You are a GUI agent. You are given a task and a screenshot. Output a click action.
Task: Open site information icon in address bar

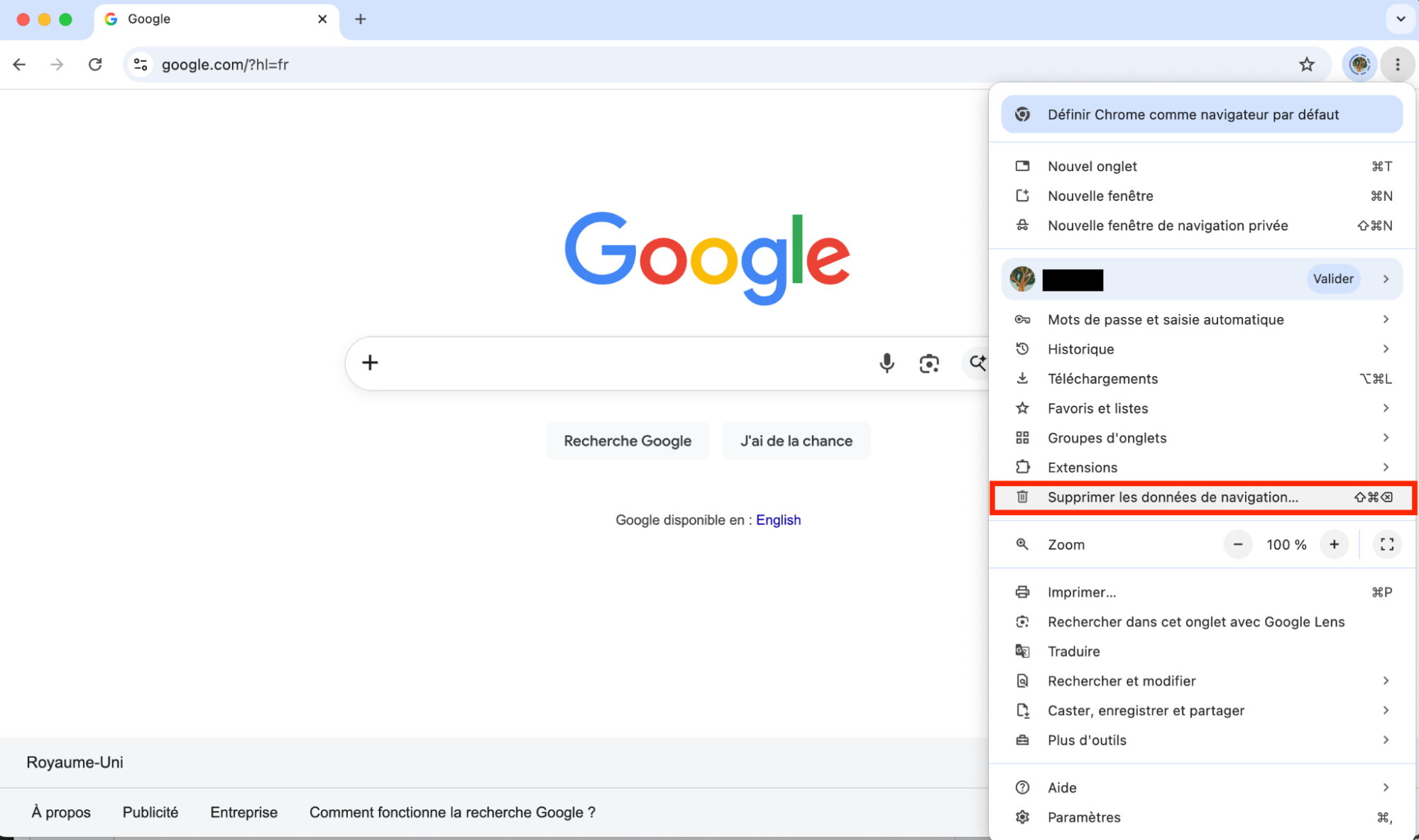141,65
